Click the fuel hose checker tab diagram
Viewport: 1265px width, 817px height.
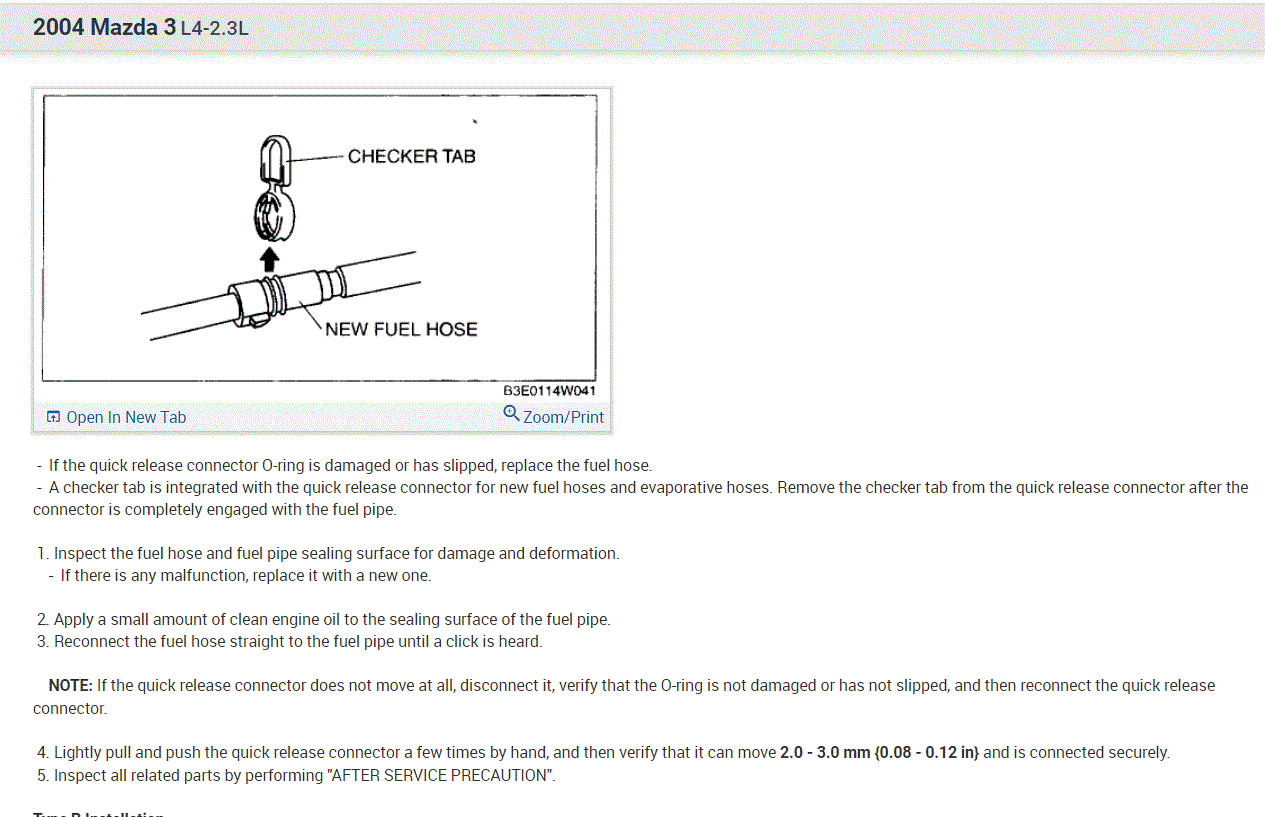(320, 238)
